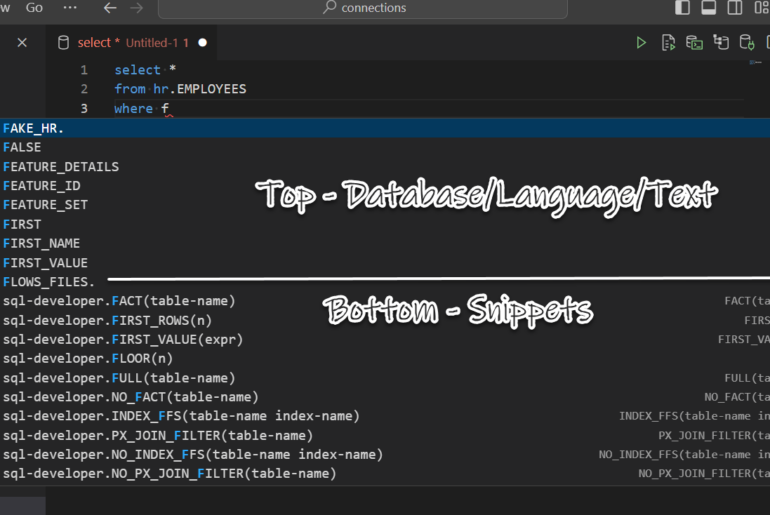770x515 pixels.
Task: Click line number 2 in gutter
Action: pyautogui.click(x=84, y=89)
